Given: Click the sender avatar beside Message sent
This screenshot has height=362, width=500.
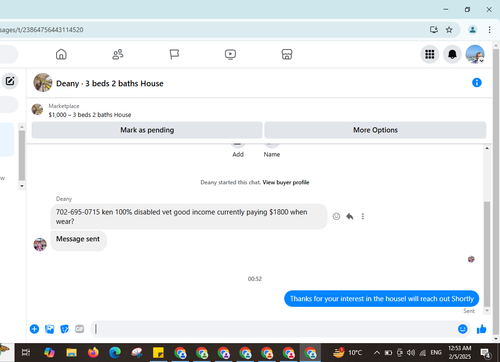Looking at the screenshot, I should pyautogui.click(x=40, y=244).
